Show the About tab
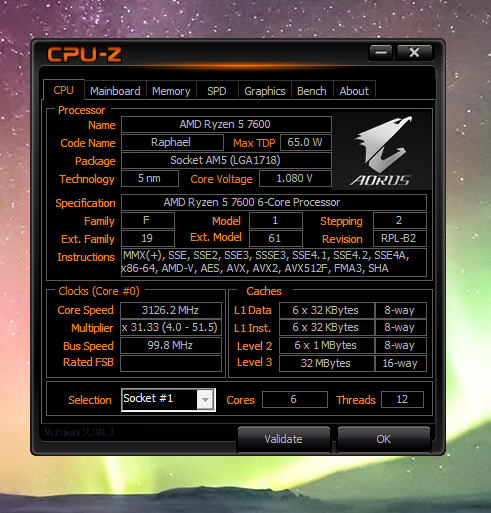The width and height of the screenshot is (491, 513). point(354,91)
